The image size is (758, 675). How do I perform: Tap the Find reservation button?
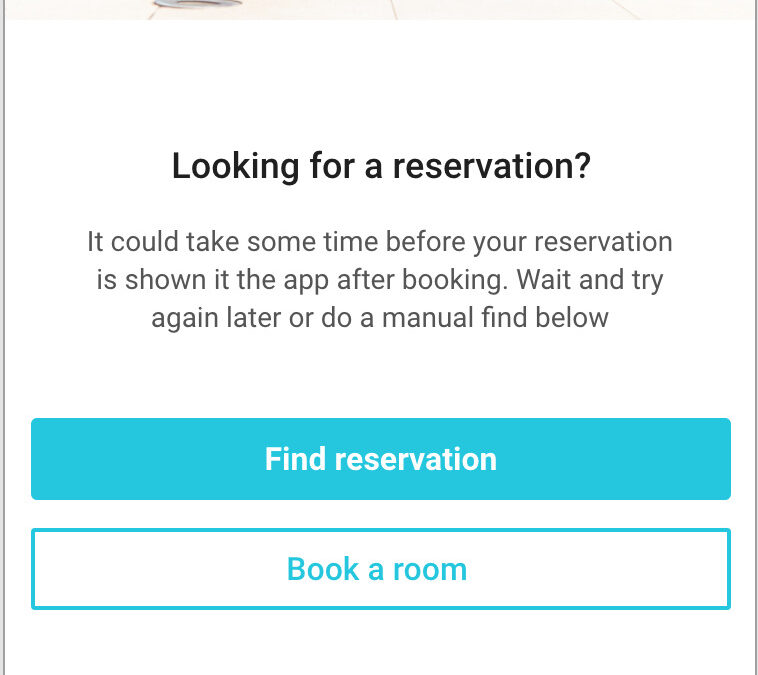[381, 459]
